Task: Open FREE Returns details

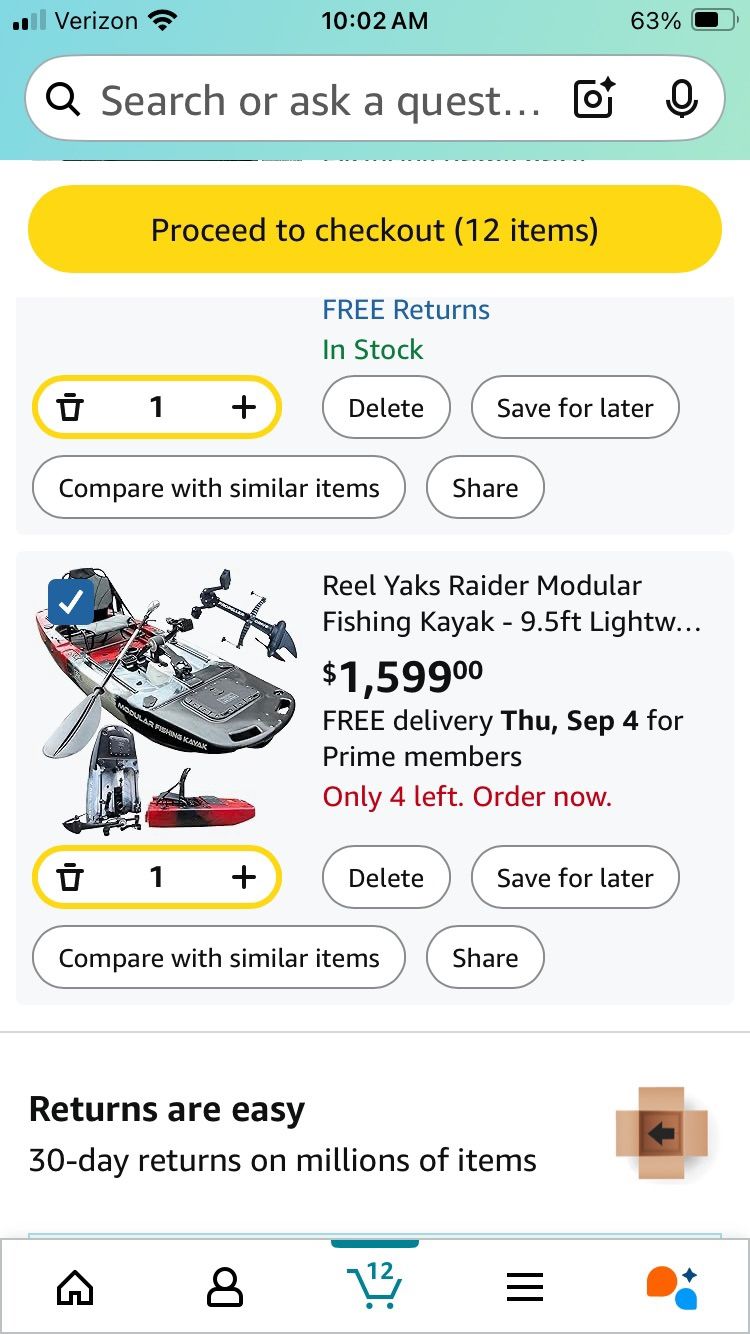Action: [x=405, y=309]
